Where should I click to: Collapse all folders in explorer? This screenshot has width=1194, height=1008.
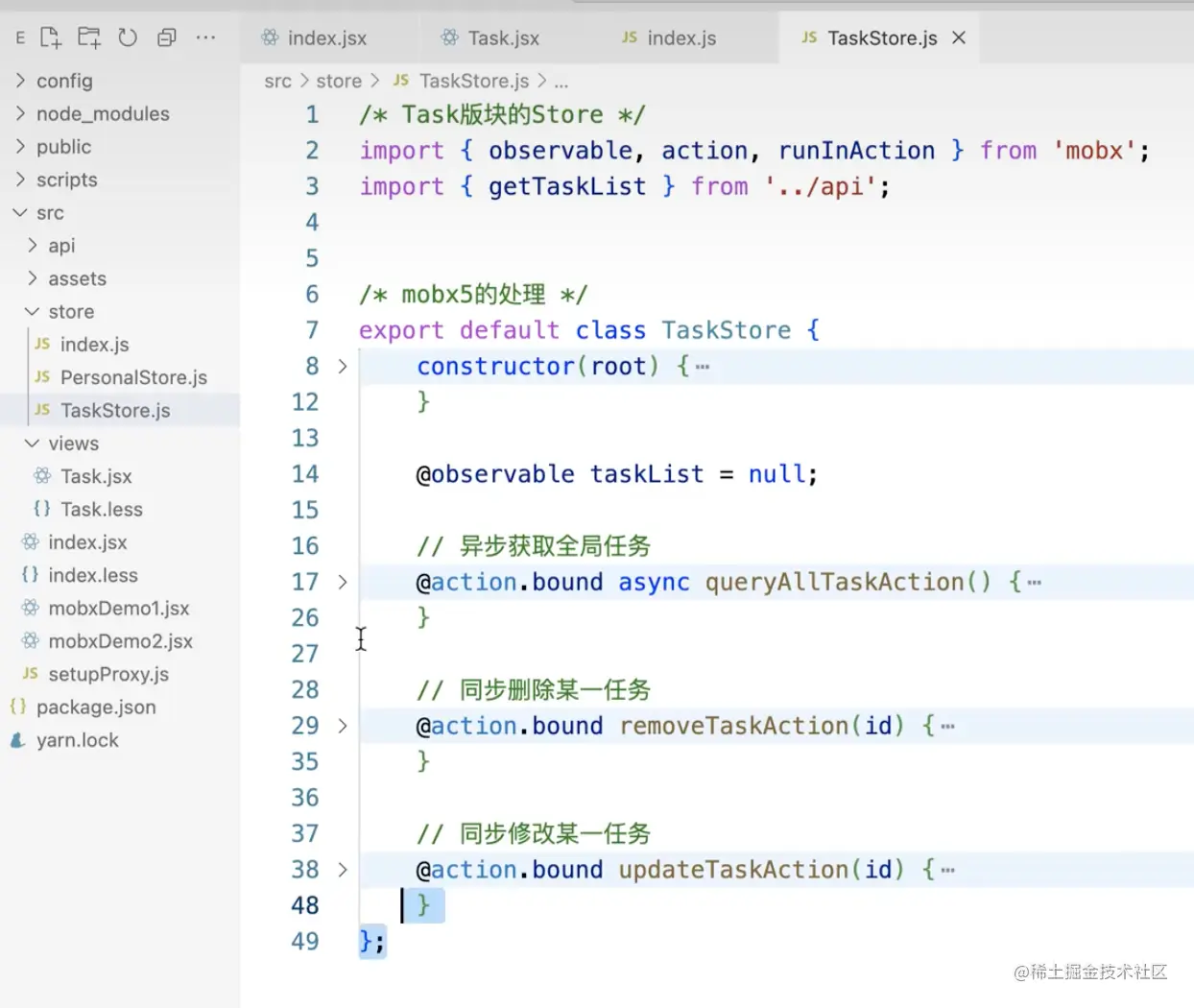point(167,37)
